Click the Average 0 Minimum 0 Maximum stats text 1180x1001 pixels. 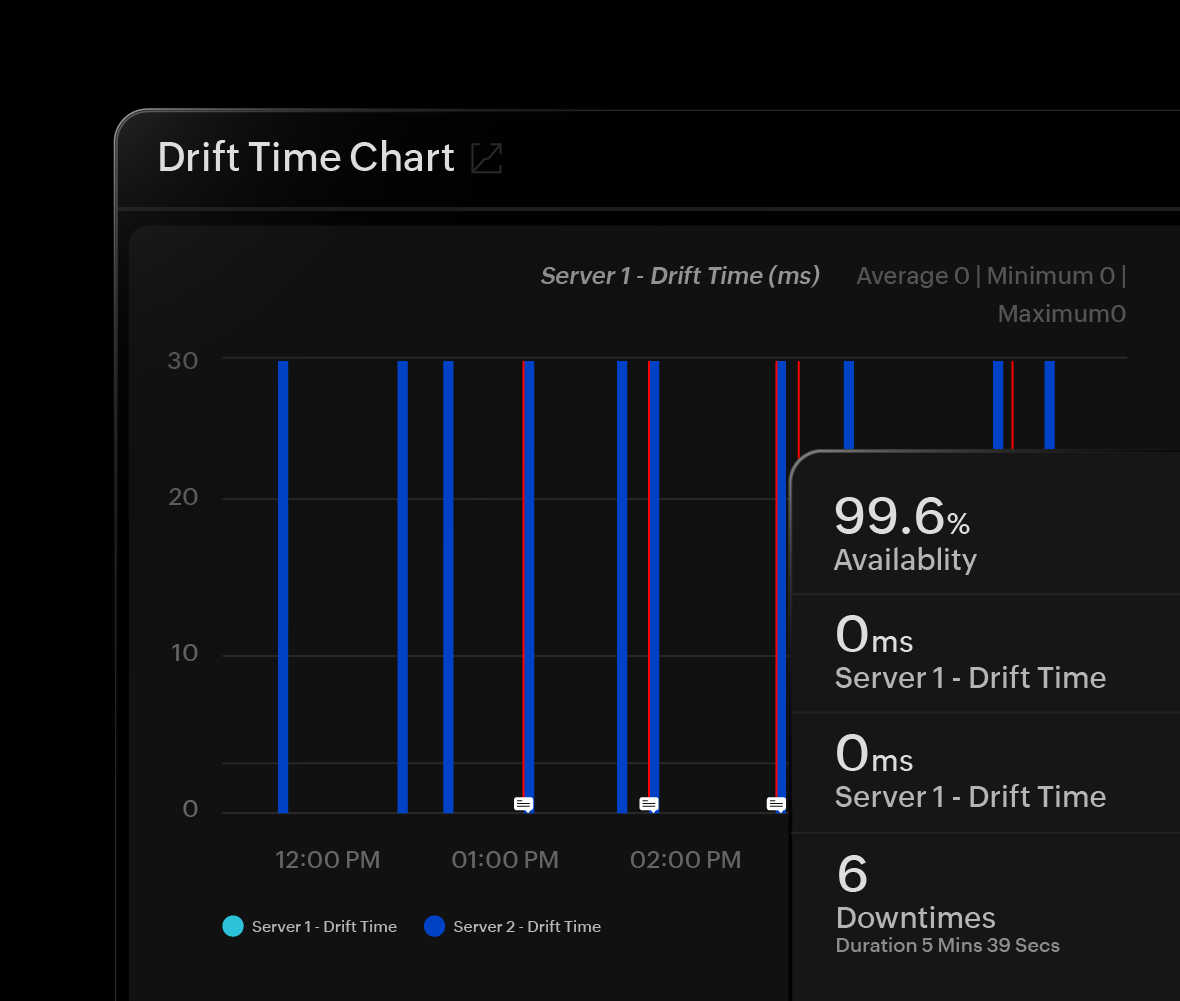[990, 294]
